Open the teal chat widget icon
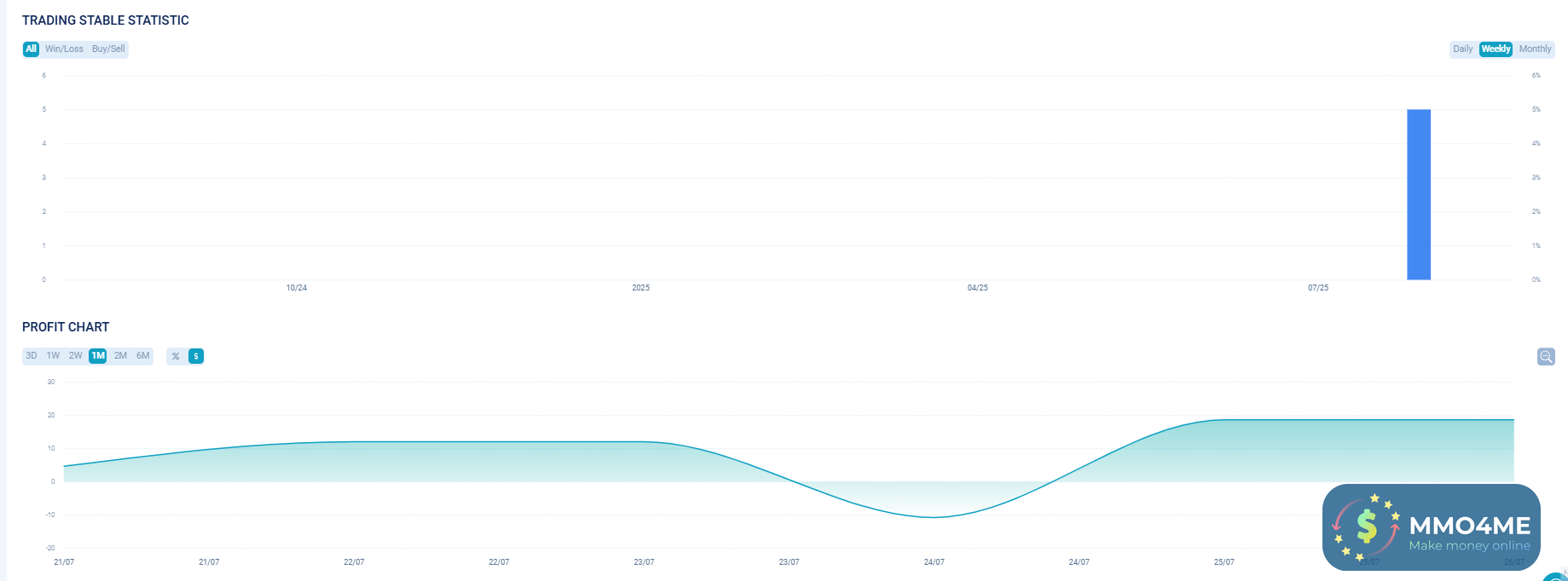Image resolution: width=1568 pixels, height=581 pixels. pyautogui.click(x=1557, y=577)
